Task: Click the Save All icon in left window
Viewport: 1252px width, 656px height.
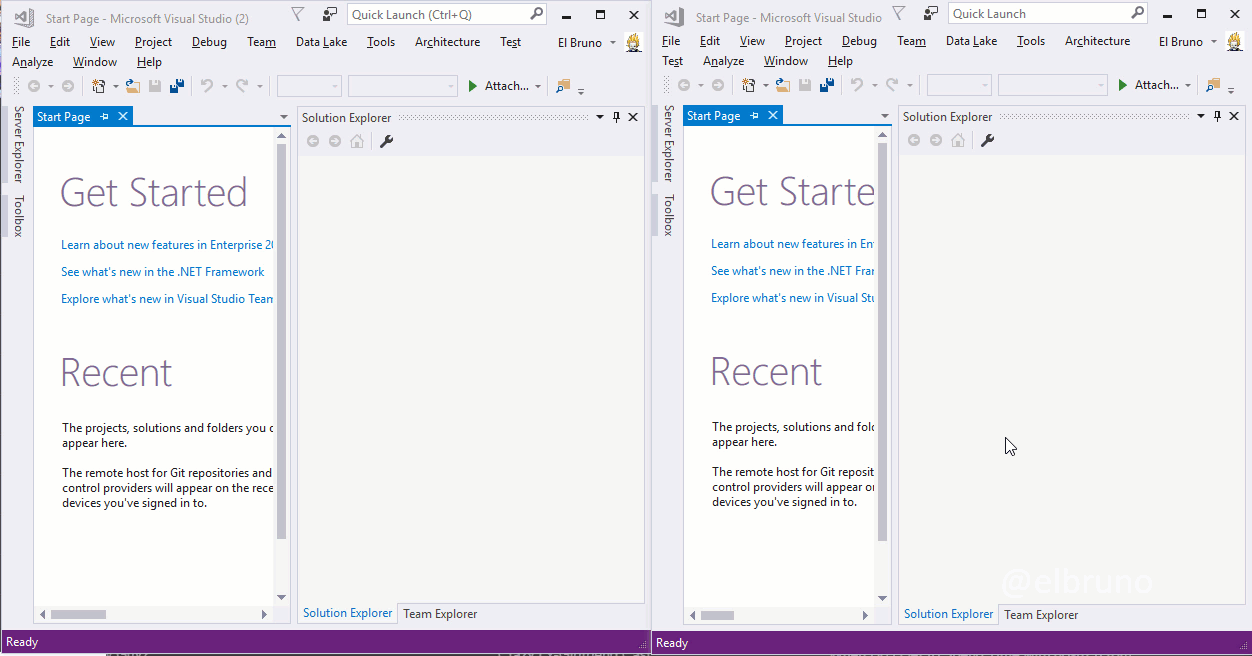Action: click(176, 86)
